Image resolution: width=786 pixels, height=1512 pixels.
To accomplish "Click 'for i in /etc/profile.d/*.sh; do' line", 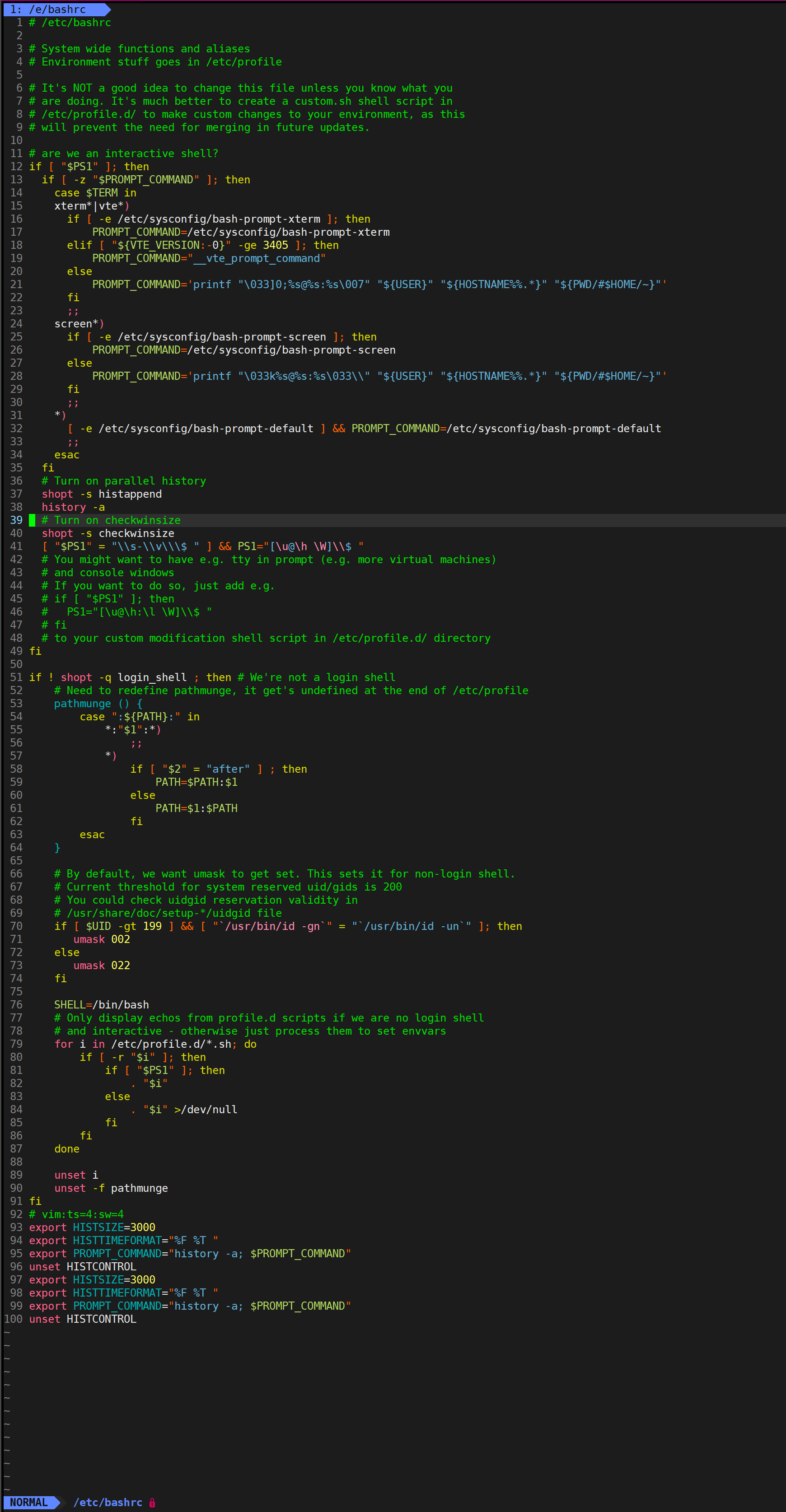I will pos(155,1044).
